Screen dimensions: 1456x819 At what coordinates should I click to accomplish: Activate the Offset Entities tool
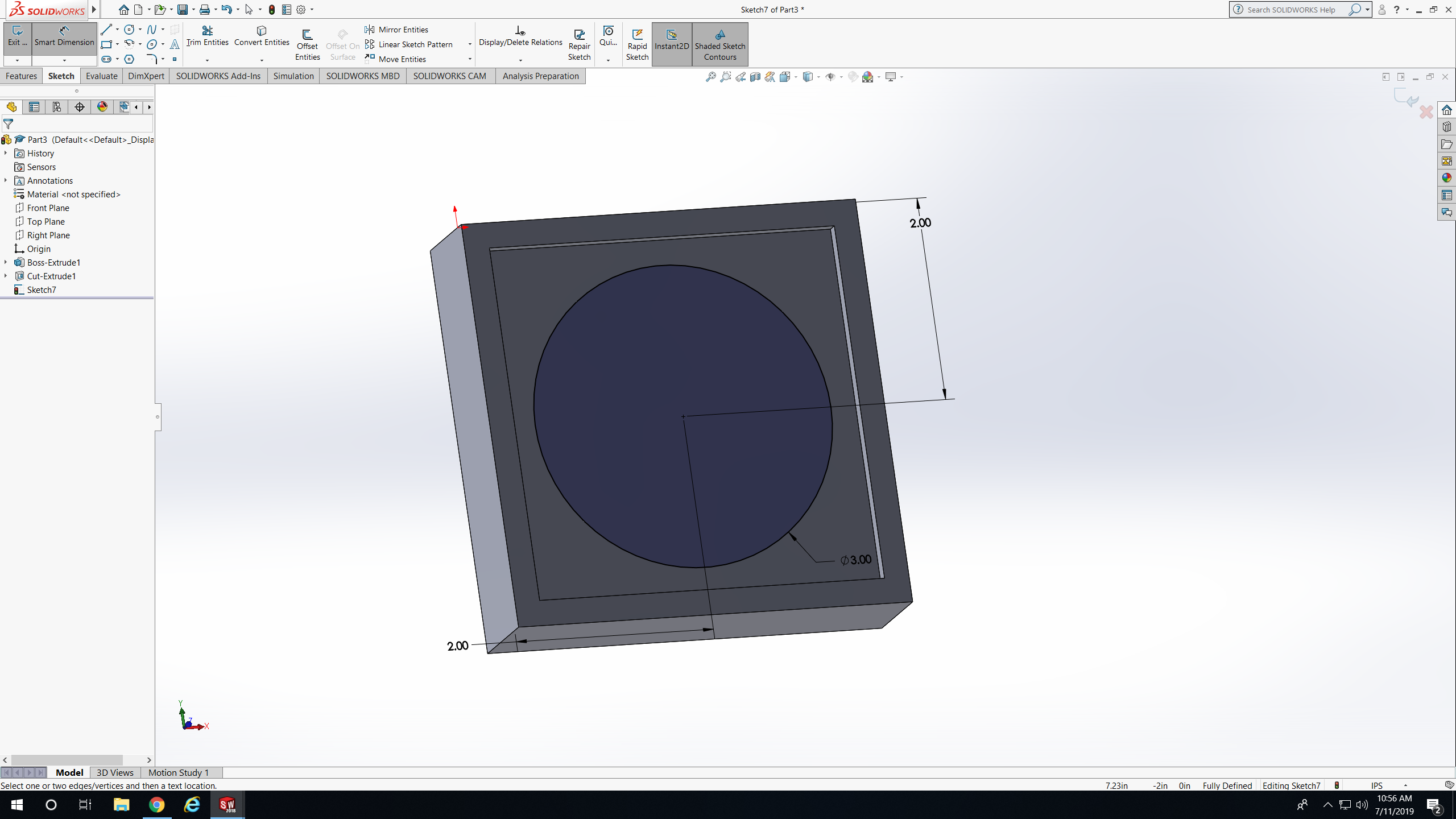pyautogui.click(x=307, y=44)
